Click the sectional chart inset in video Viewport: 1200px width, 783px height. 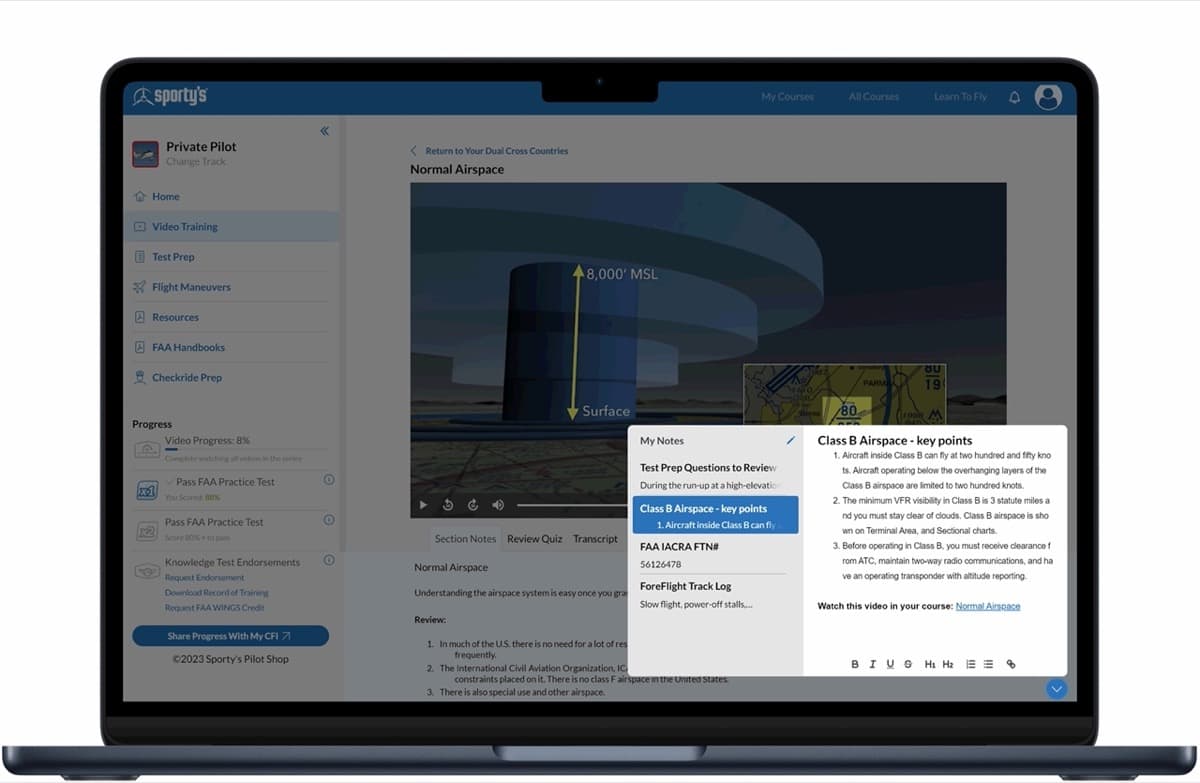(844, 394)
